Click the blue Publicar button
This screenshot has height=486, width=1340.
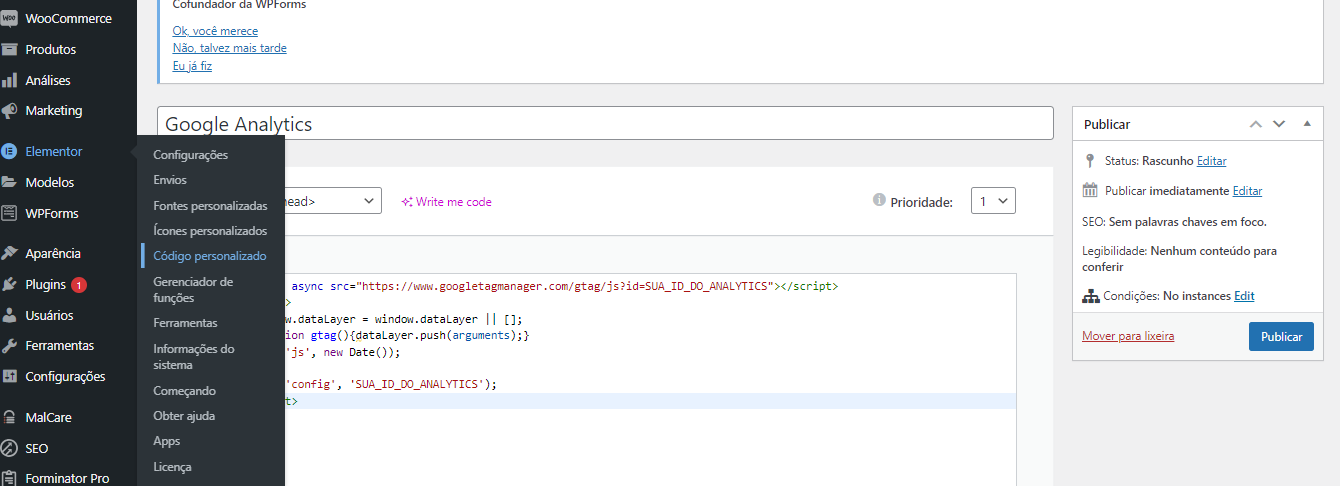(x=1281, y=337)
